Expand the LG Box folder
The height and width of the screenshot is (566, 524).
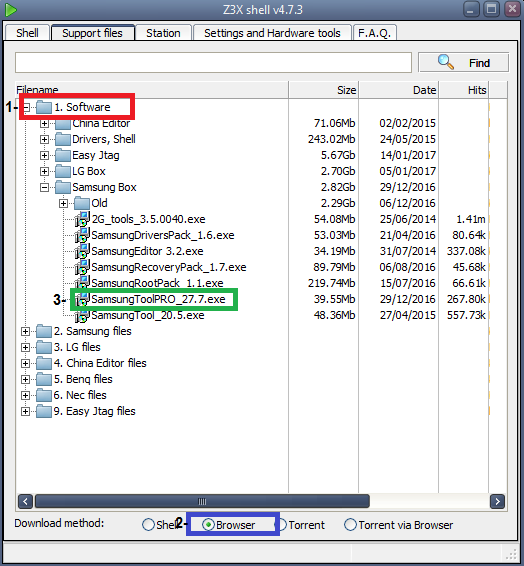(44, 171)
